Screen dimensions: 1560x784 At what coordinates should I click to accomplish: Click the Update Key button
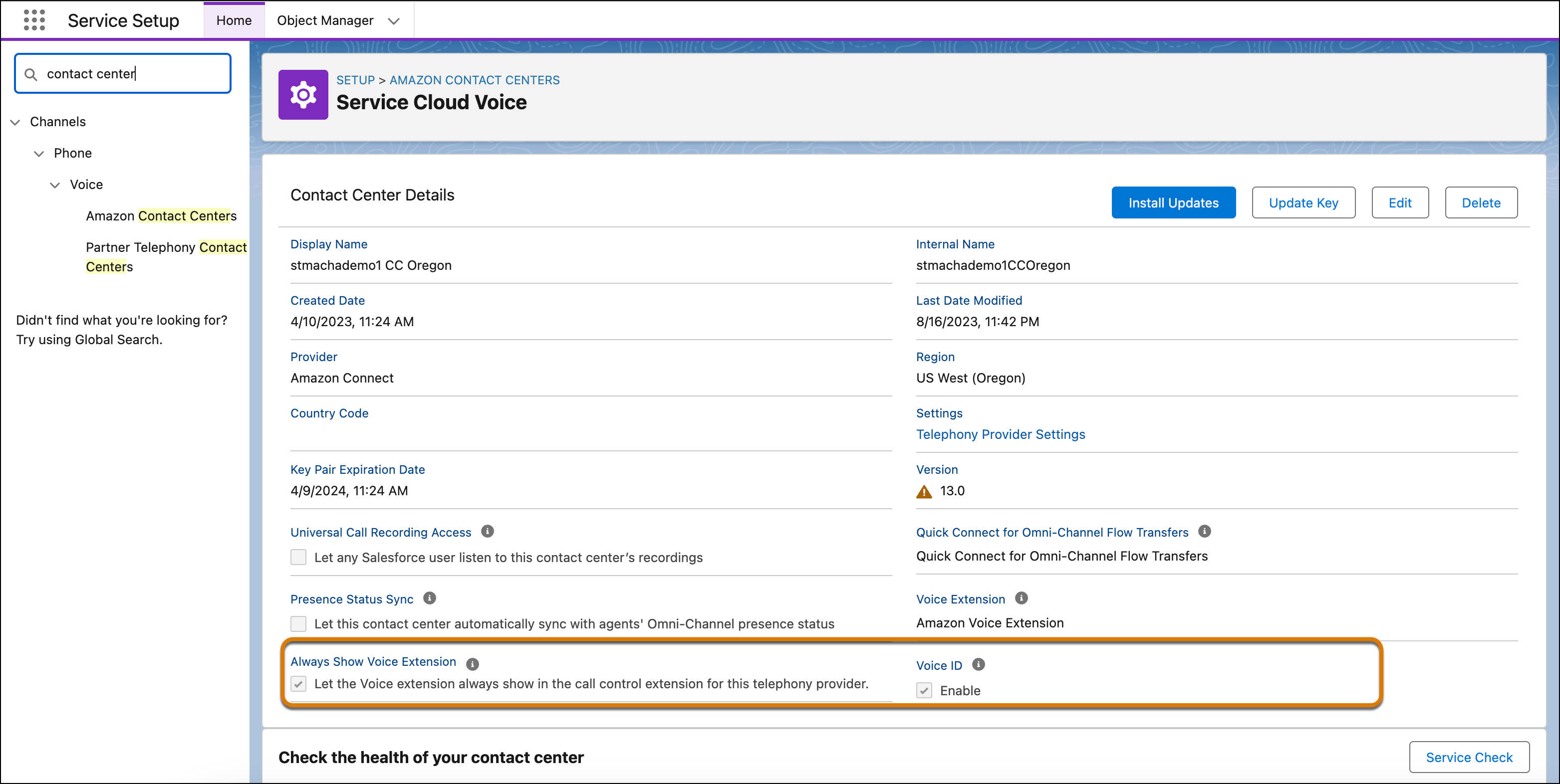1304,202
